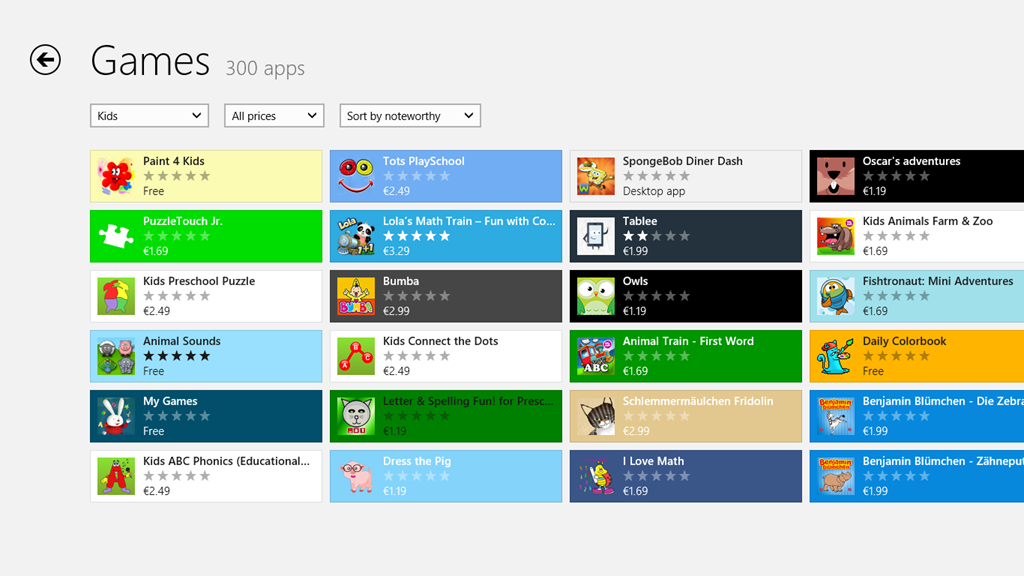The image size is (1024, 576).
Task: Click the I Love Math icon
Action: [596, 477]
